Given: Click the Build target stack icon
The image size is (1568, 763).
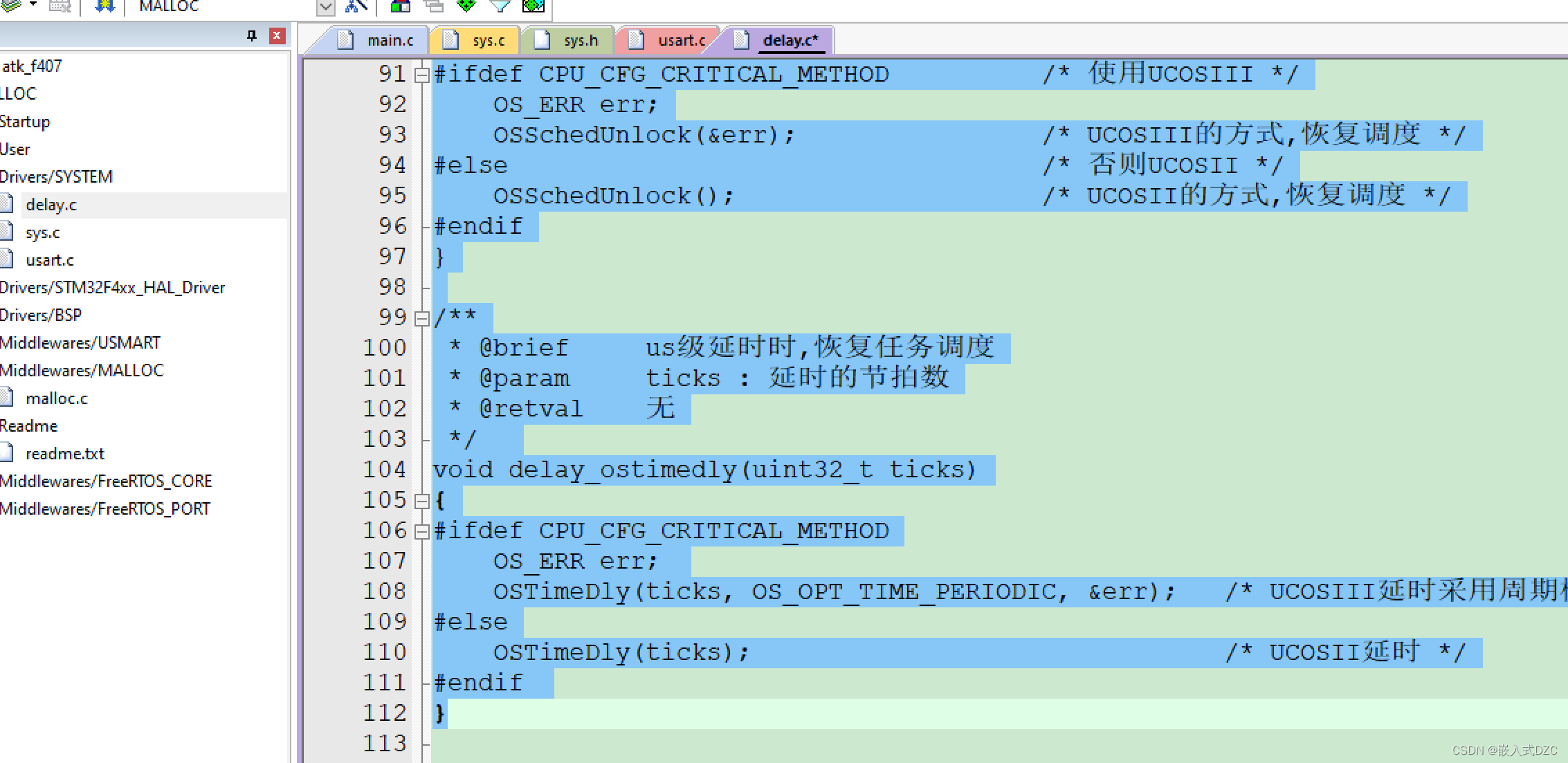Looking at the screenshot, I should [x=10, y=6].
